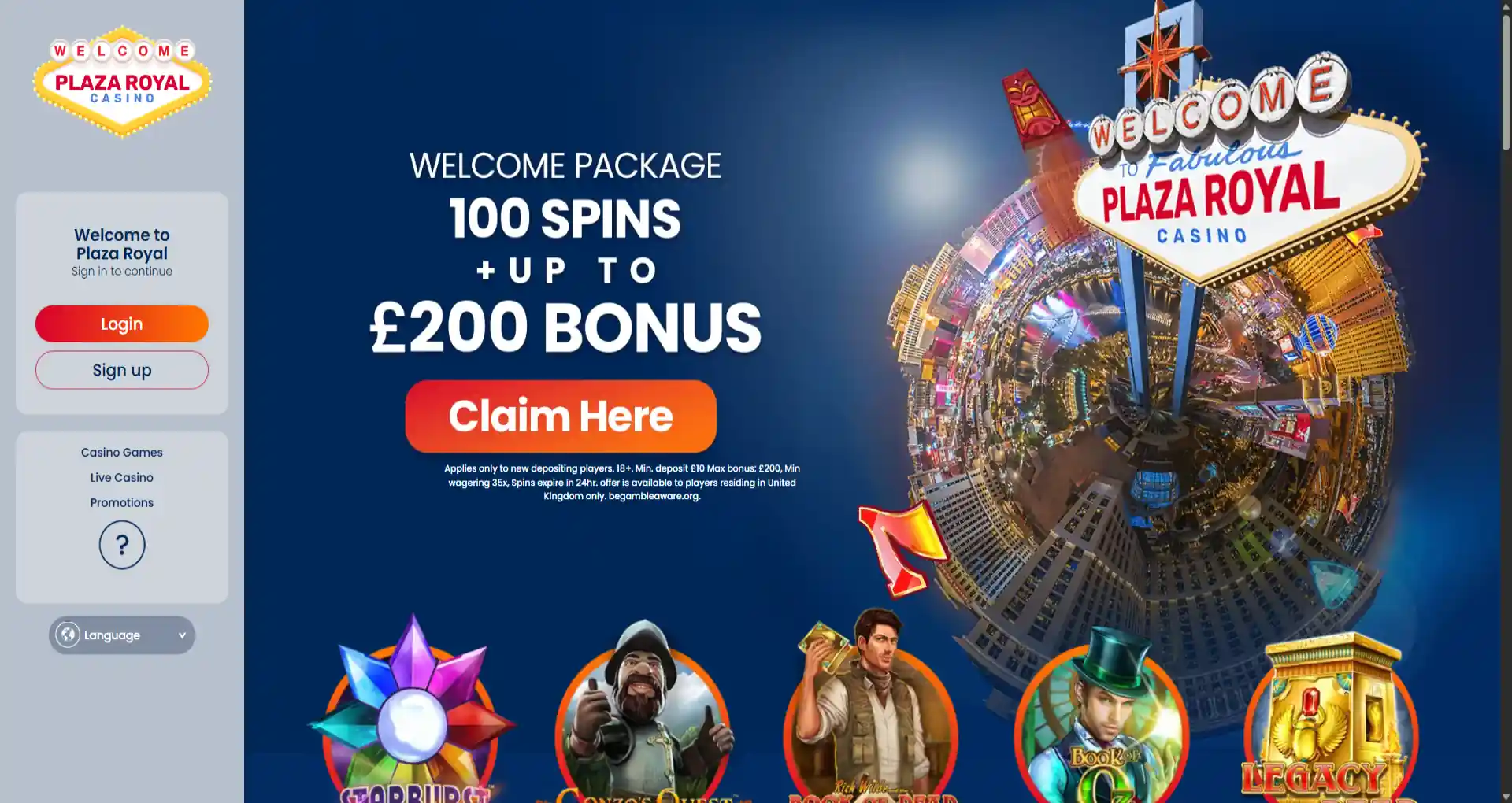Click the Plaza Royal Casino logo in sidebar
The image size is (1512, 803).
tap(122, 82)
